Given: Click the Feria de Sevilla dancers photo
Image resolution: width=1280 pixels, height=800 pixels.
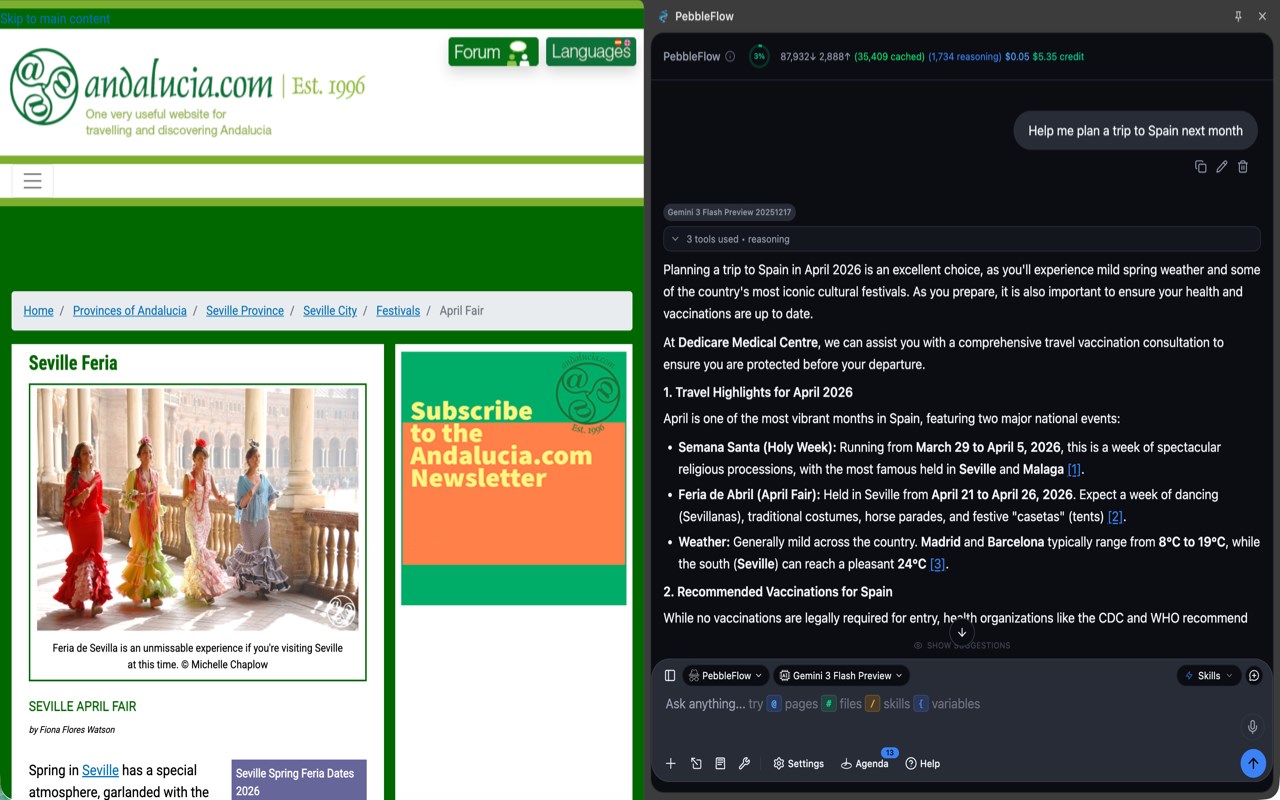Looking at the screenshot, I should (198, 509).
